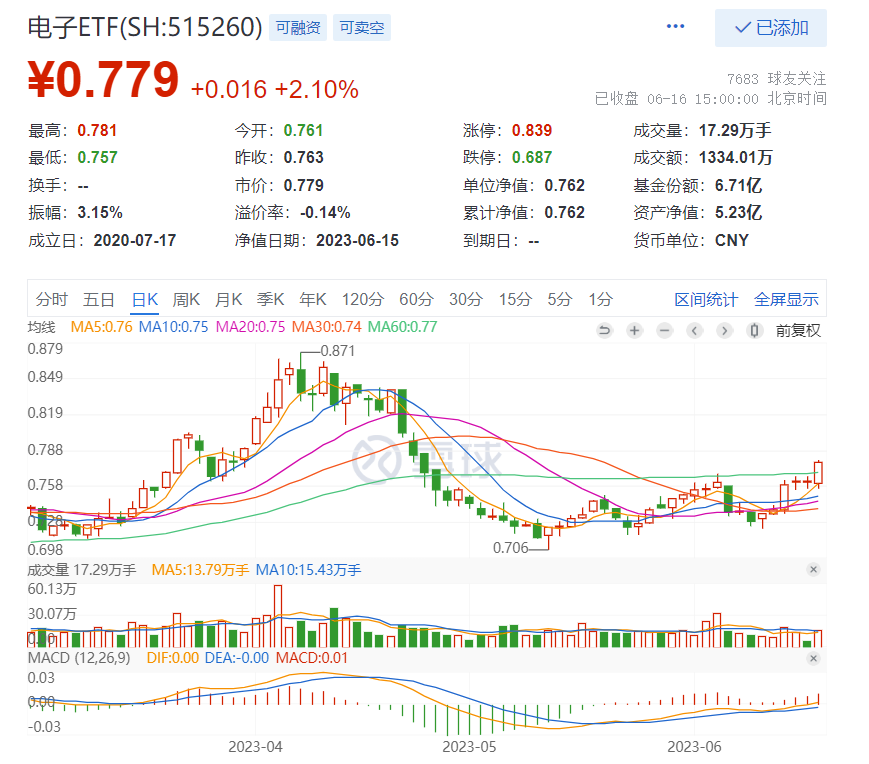This screenshot has width=869, height=764.
Task: Click the 溢价率 -0.14% value
Action: click(x=325, y=213)
